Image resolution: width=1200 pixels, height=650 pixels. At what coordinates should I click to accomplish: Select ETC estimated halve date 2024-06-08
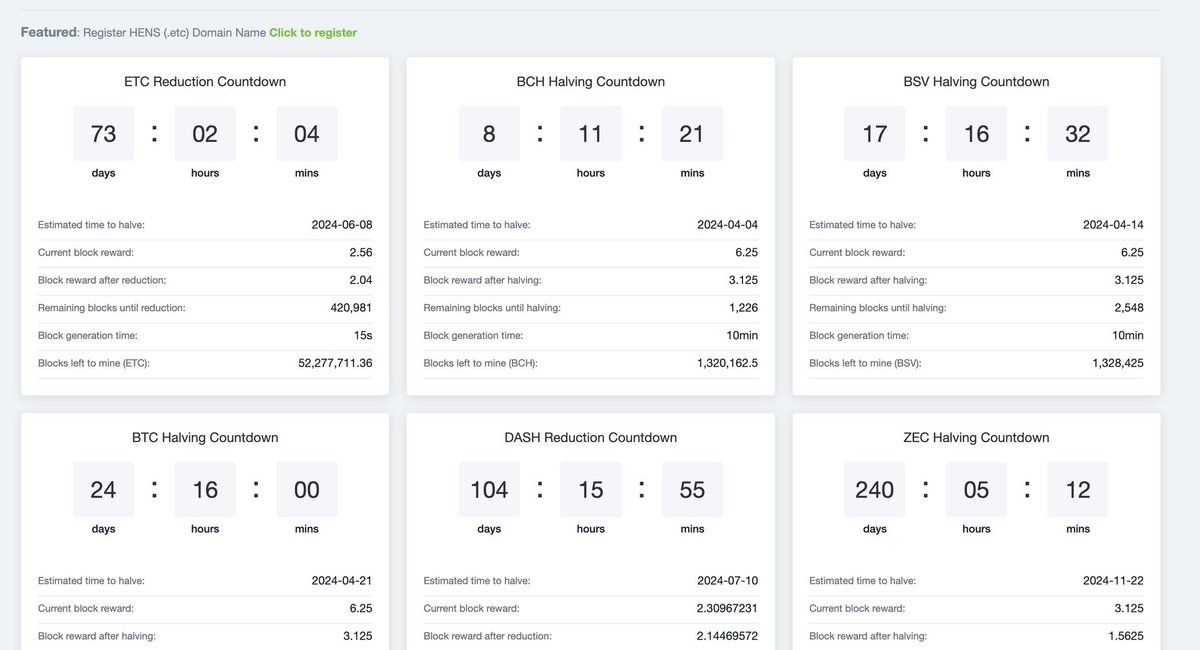pos(342,225)
